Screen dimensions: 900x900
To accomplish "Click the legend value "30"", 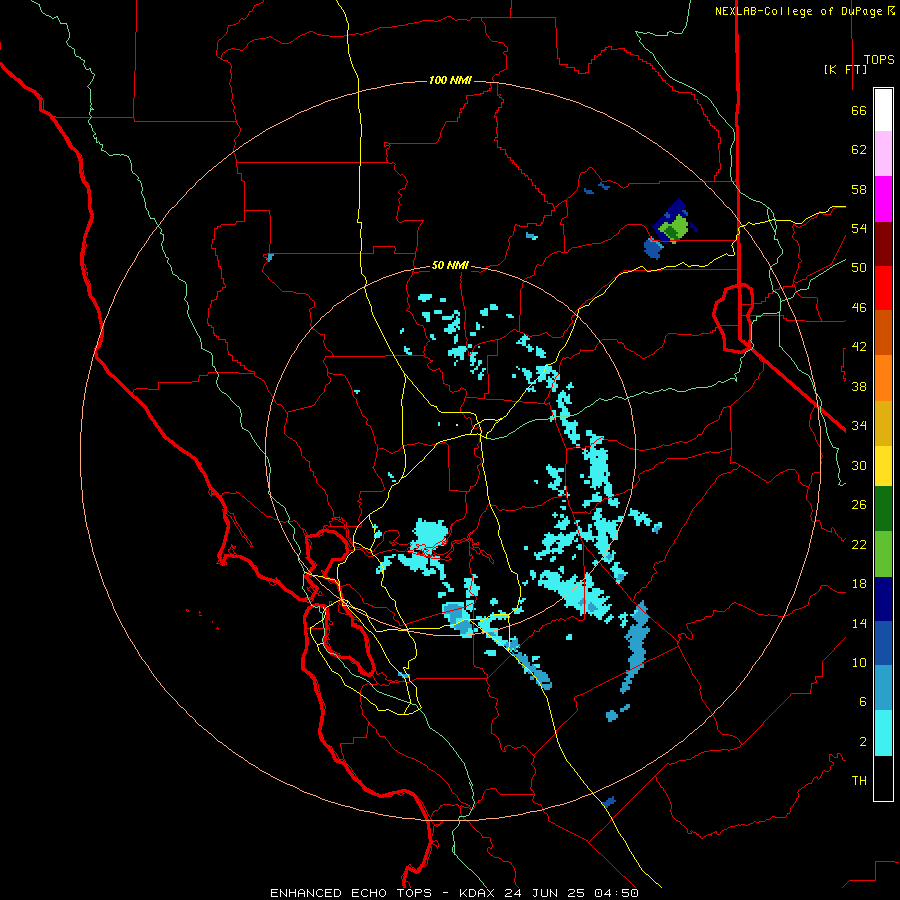I will [x=859, y=465].
